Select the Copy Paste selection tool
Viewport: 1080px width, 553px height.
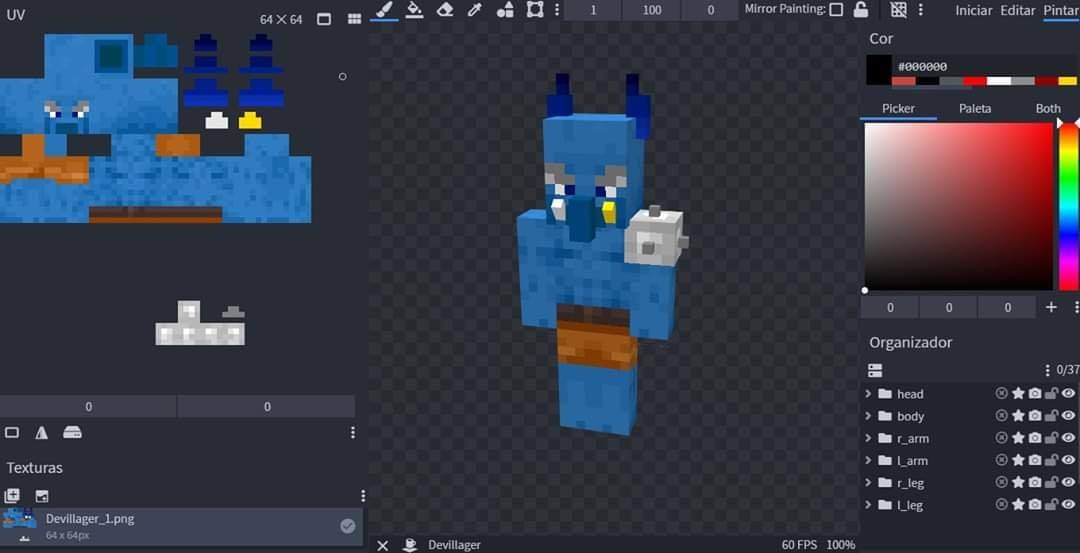click(x=534, y=10)
